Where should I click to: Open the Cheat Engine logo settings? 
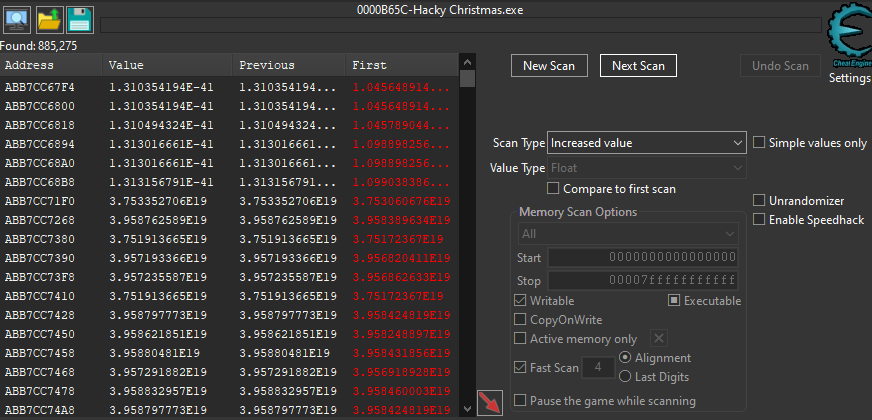(x=849, y=37)
